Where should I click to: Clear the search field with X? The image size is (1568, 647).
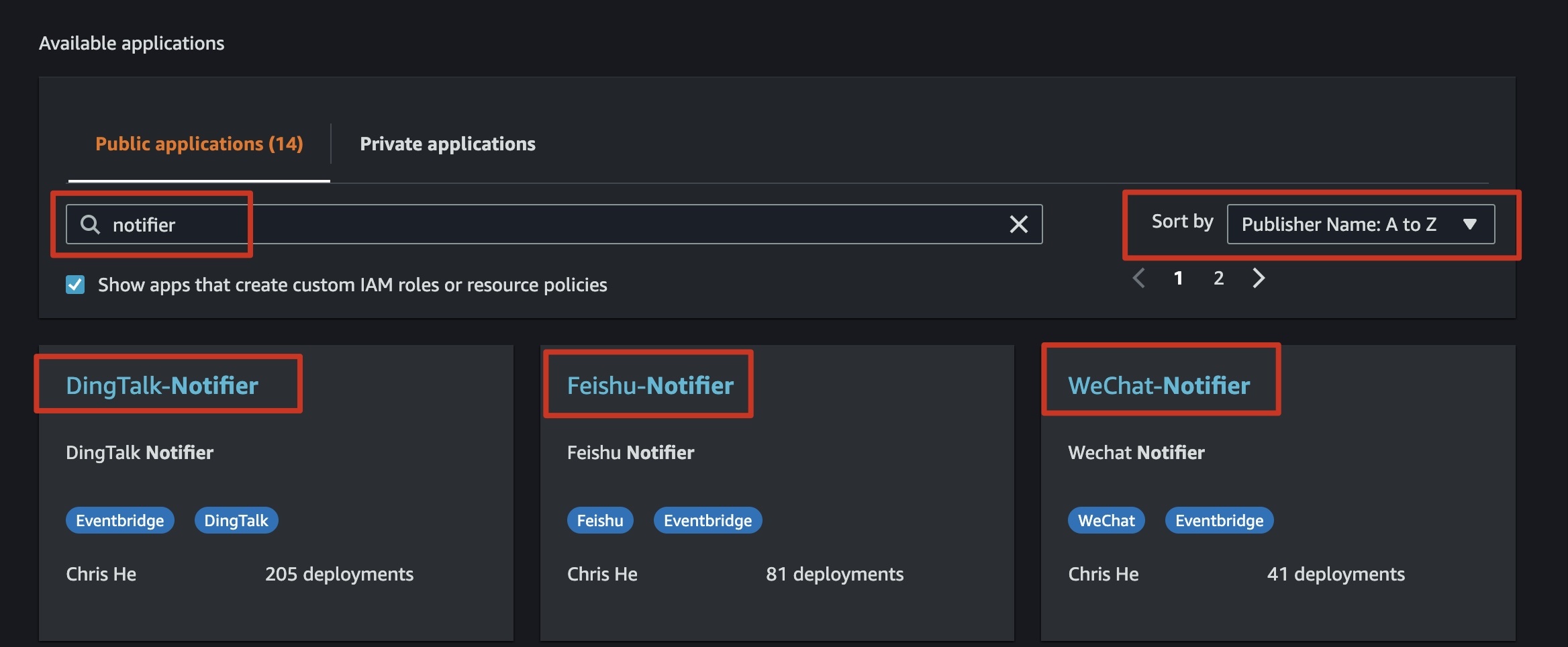point(1018,224)
